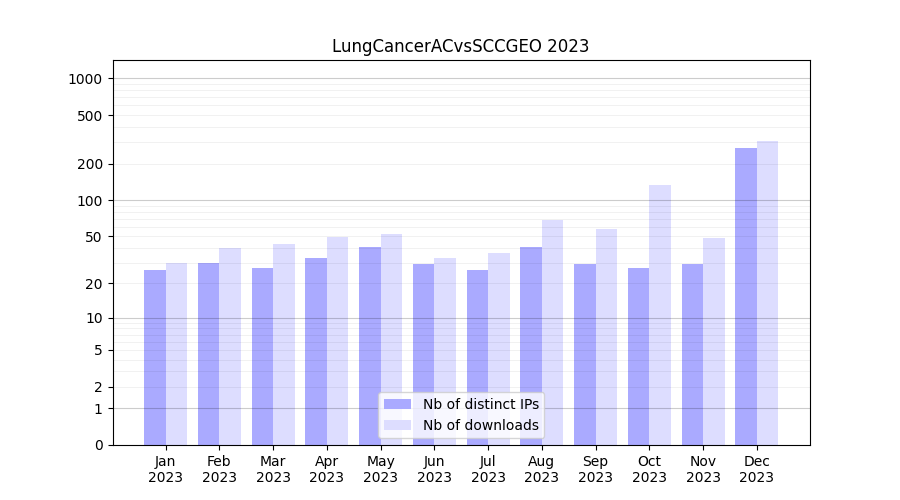Select the 50 y-axis tick label
The height and width of the screenshot is (500, 900).
[95, 237]
